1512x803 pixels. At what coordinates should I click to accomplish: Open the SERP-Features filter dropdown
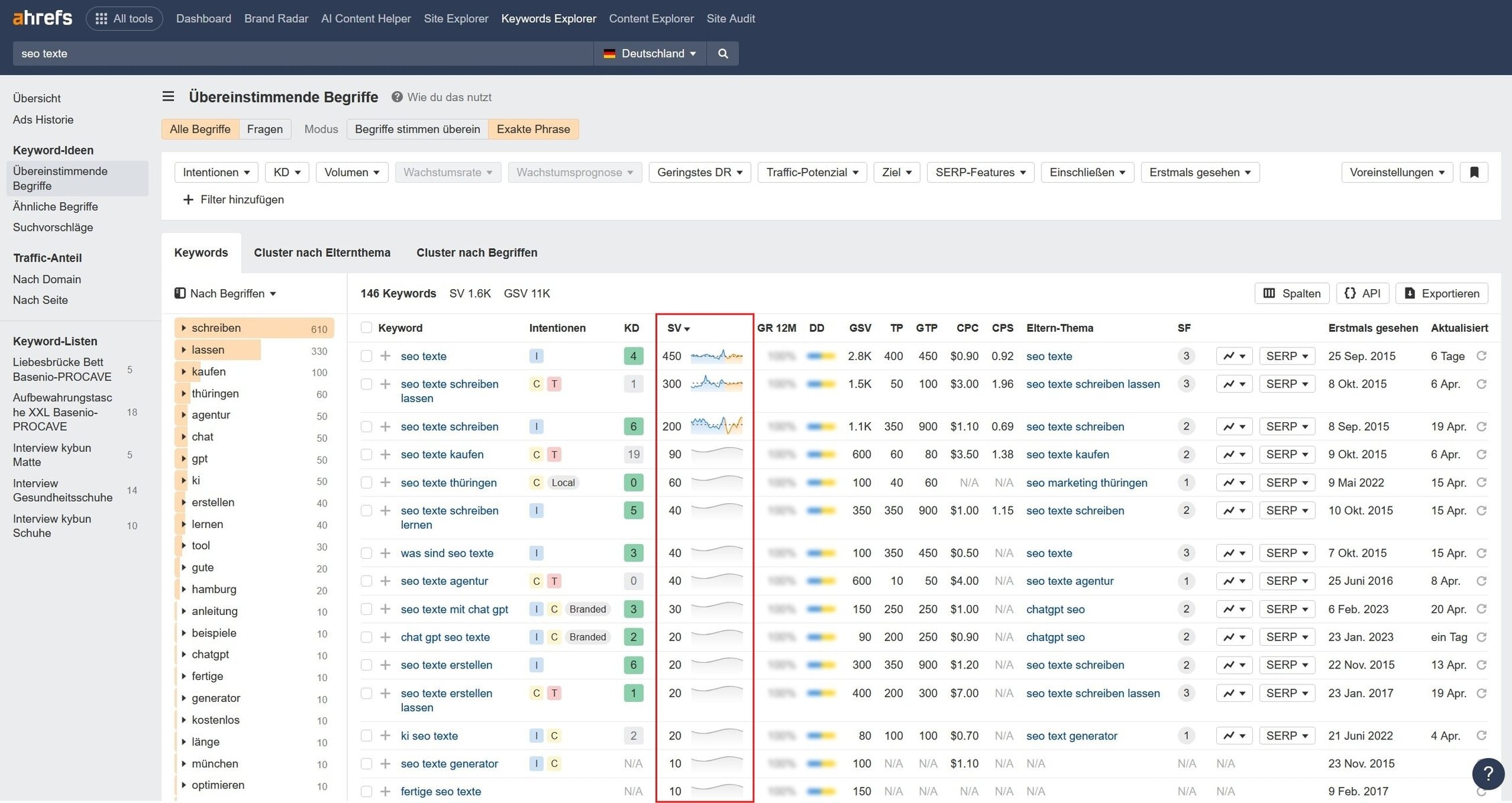coord(981,172)
